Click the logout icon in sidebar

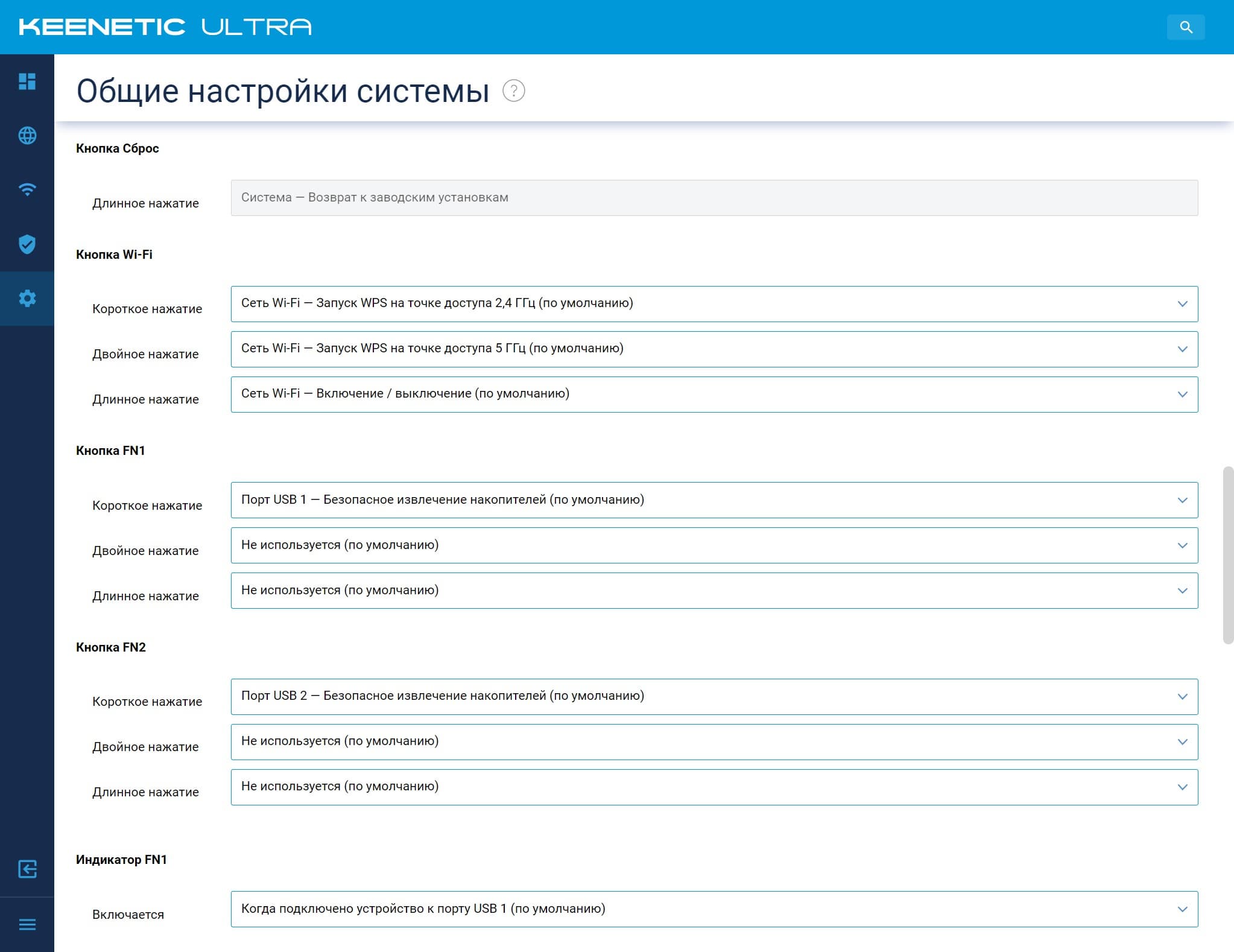[x=27, y=869]
